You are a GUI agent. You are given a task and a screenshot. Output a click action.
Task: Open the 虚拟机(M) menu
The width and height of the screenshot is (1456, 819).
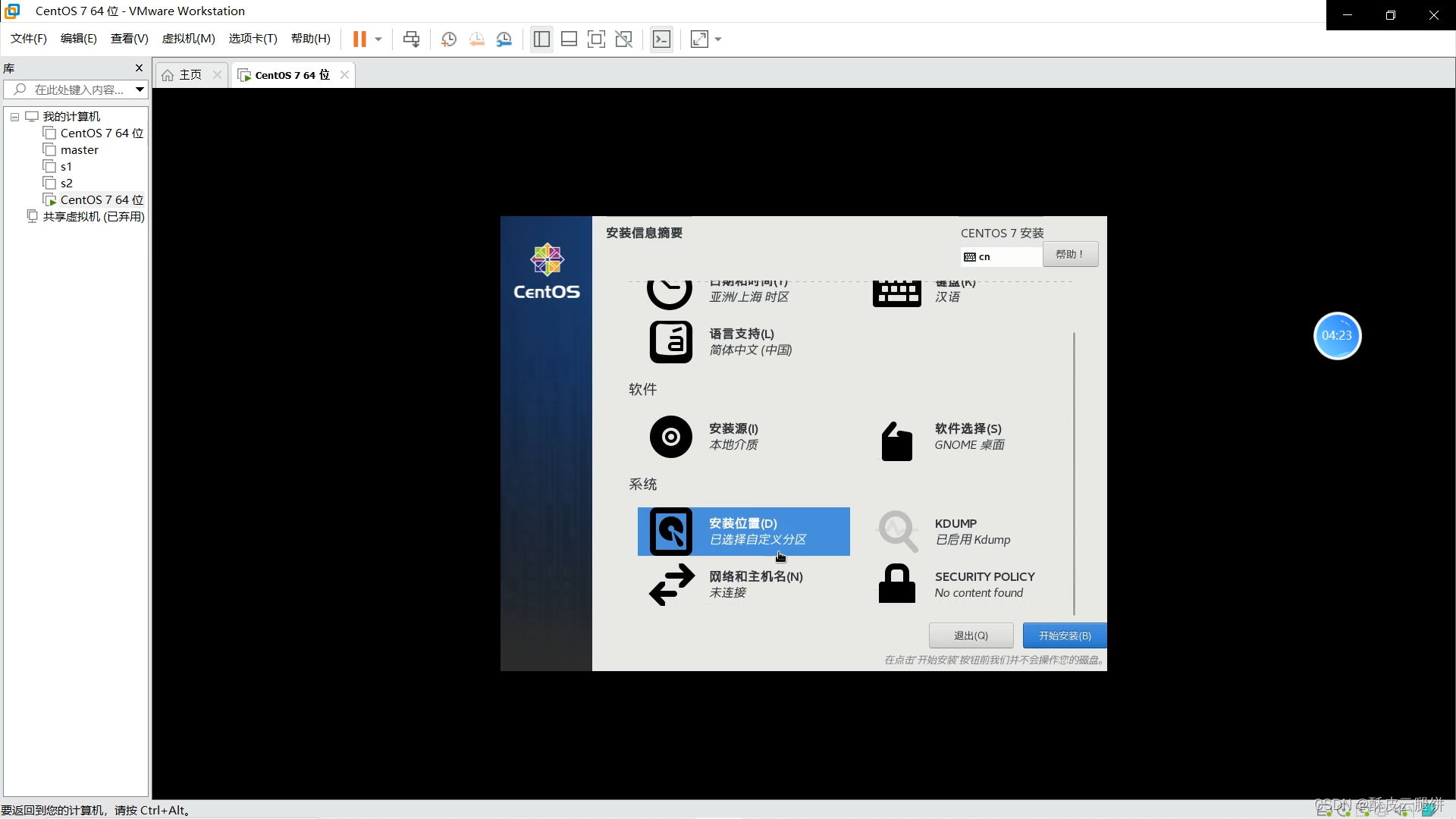(x=188, y=38)
